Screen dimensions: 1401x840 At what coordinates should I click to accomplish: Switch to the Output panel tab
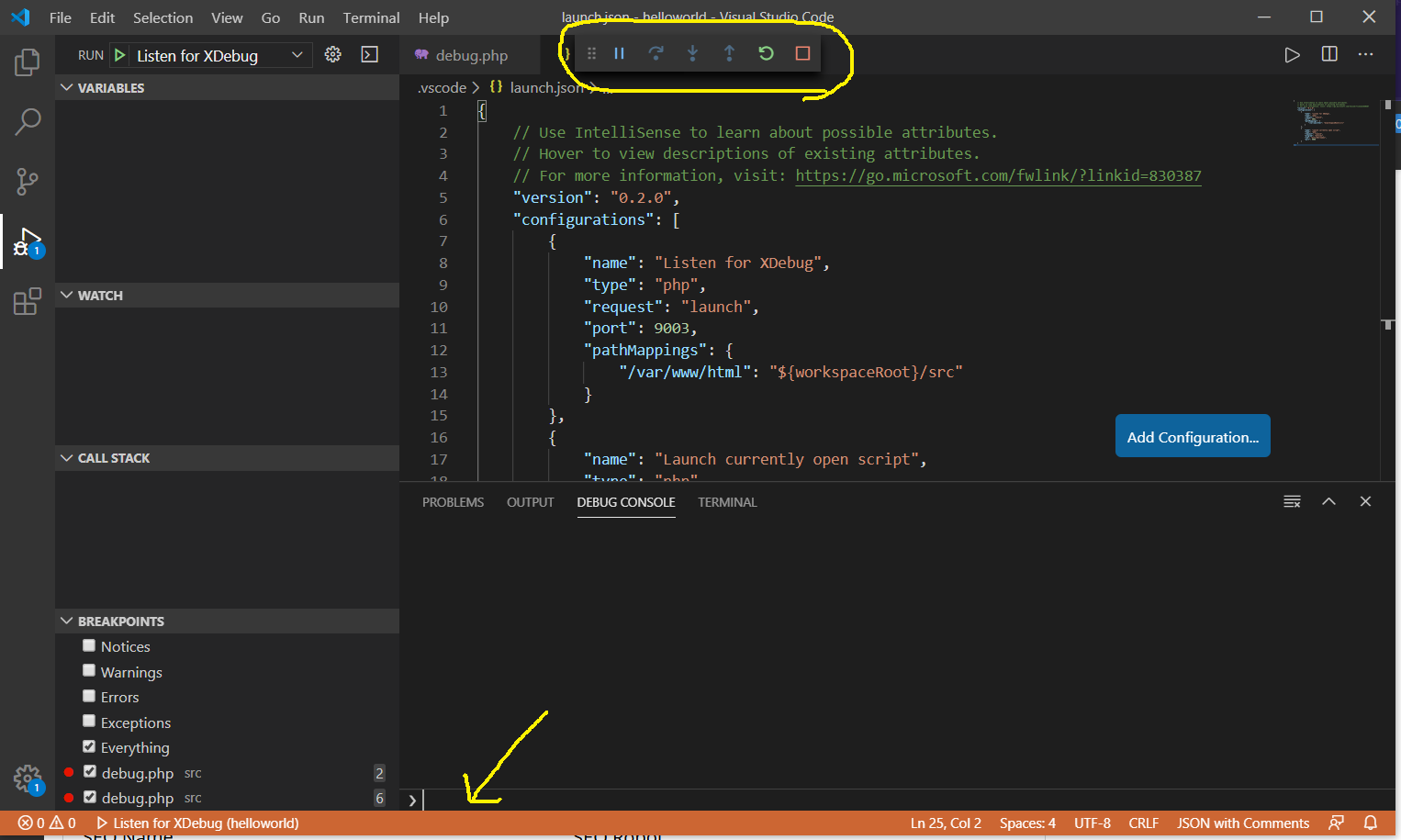click(531, 502)
